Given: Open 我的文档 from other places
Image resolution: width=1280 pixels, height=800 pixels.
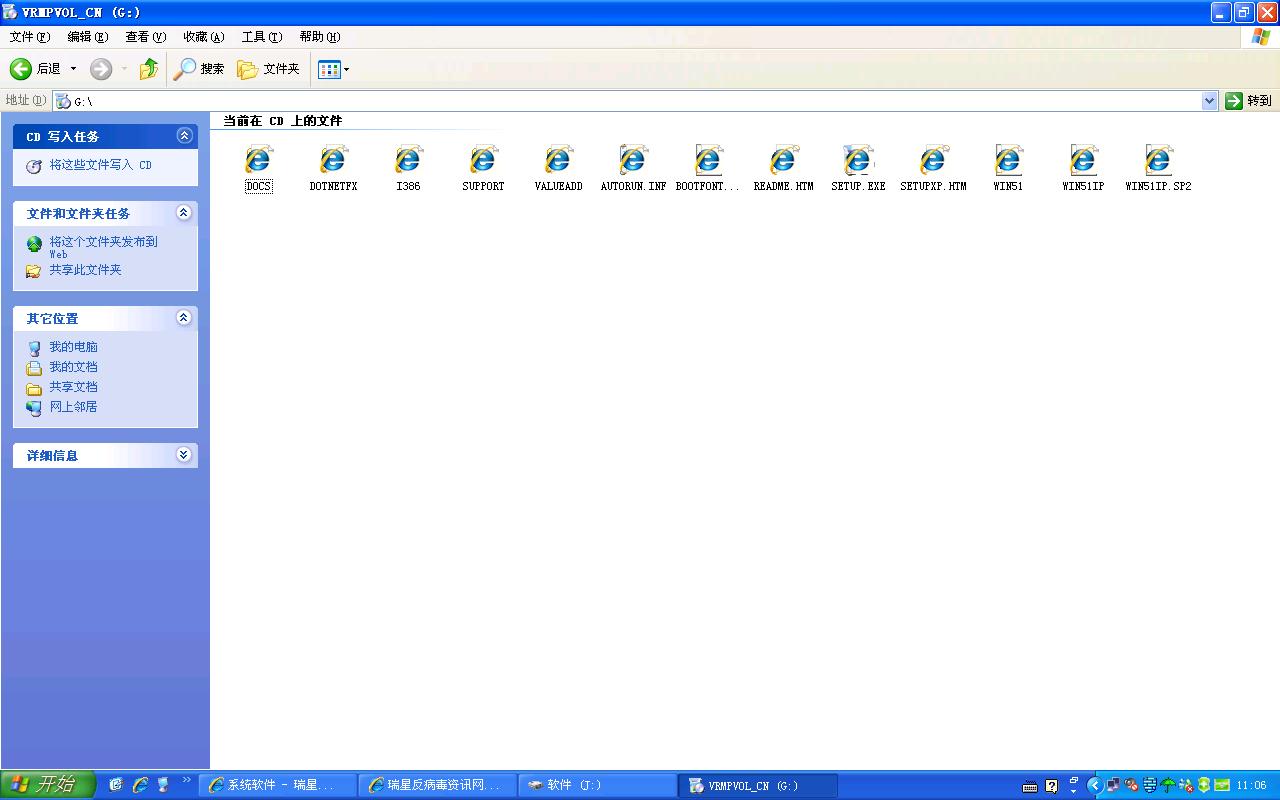Looking at the screenshot, I should [x=74, y=367].
